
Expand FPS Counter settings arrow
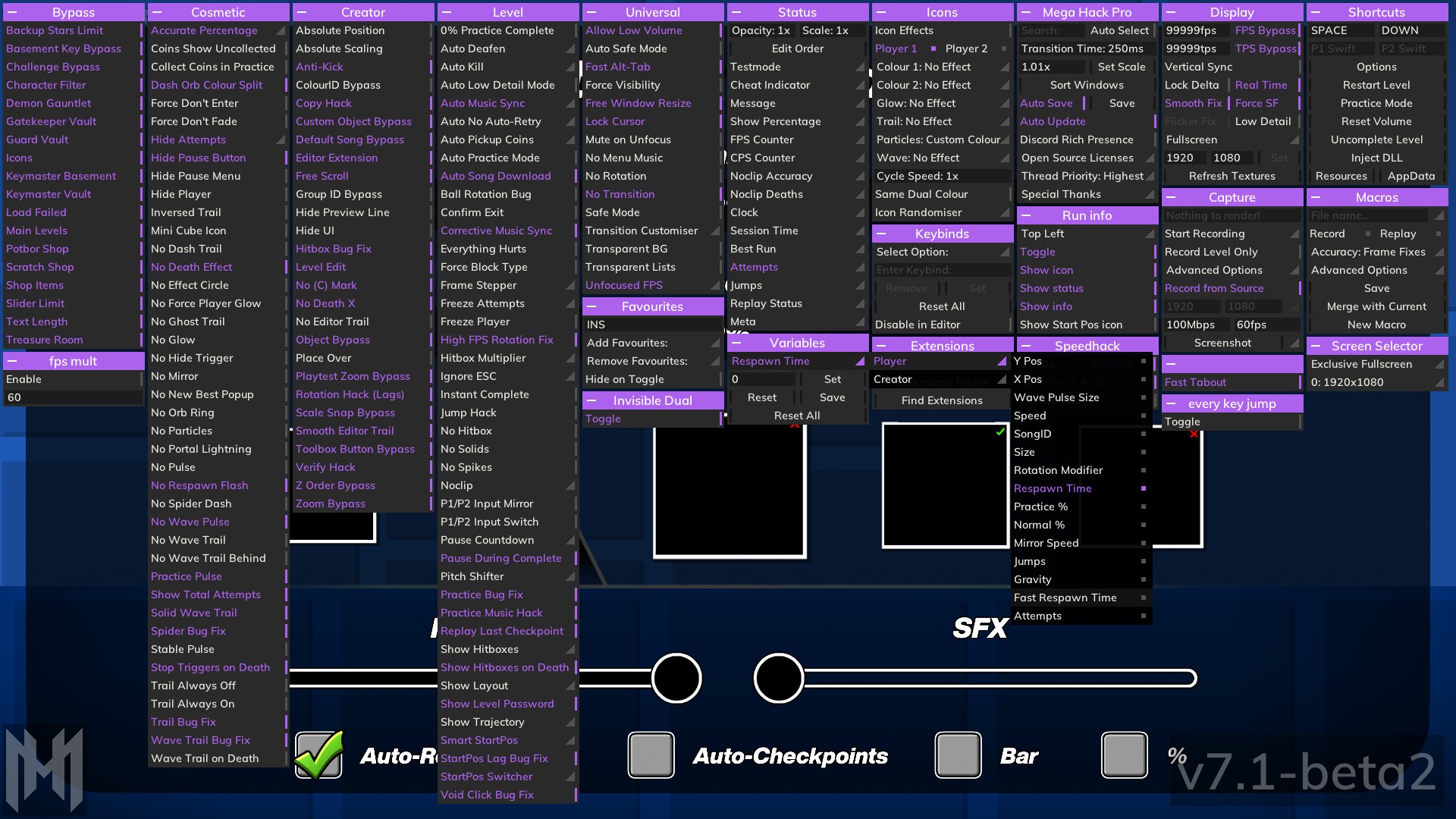click(x=860, y=140)
